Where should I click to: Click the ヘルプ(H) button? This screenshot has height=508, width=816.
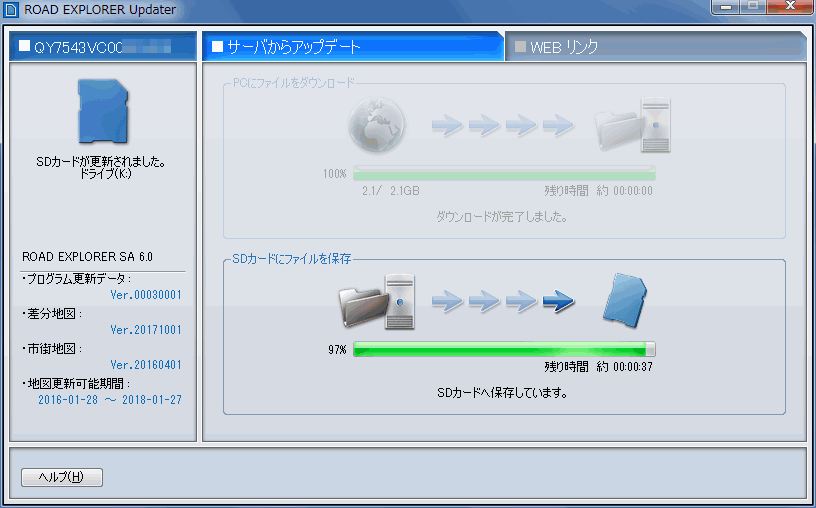pyautogui.click(x=62, y=477)
